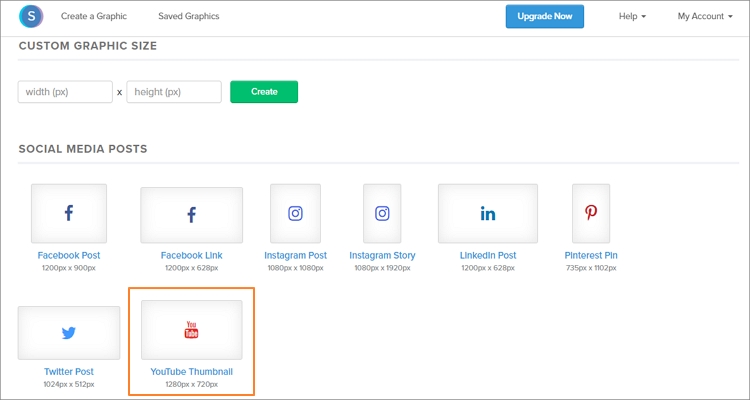Open the Instagram Story text link
Viewport: 750px width, 400px height.
382,256
